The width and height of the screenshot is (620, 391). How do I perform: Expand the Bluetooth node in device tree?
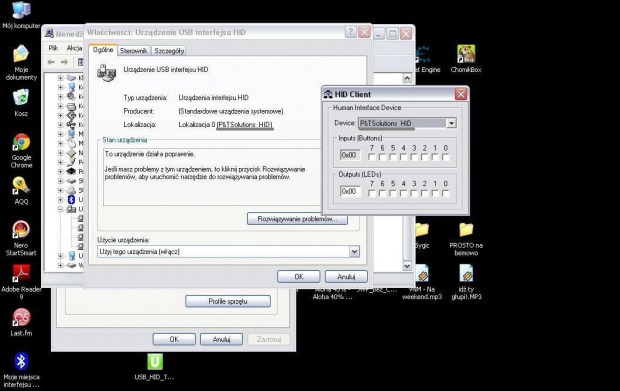[x=60, y=200]
